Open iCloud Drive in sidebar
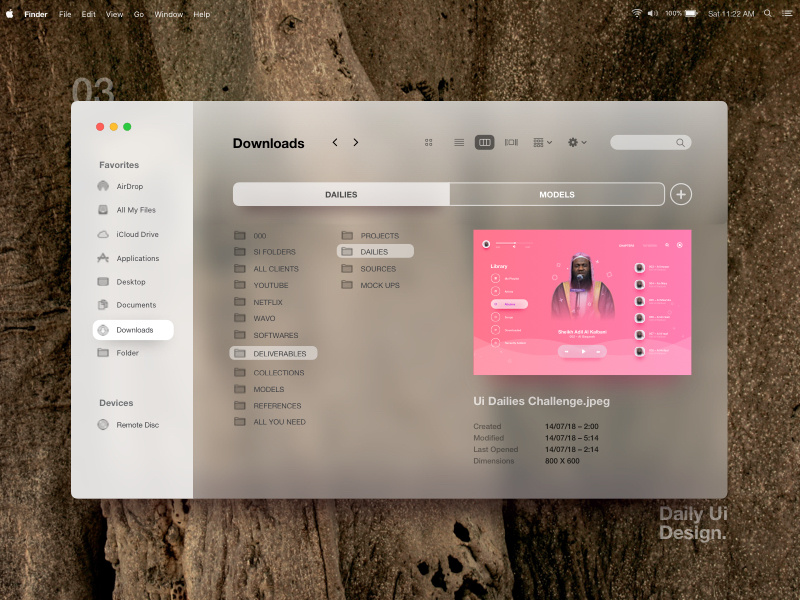This screenshot has width=800, height=600. [x=128, y=234]
